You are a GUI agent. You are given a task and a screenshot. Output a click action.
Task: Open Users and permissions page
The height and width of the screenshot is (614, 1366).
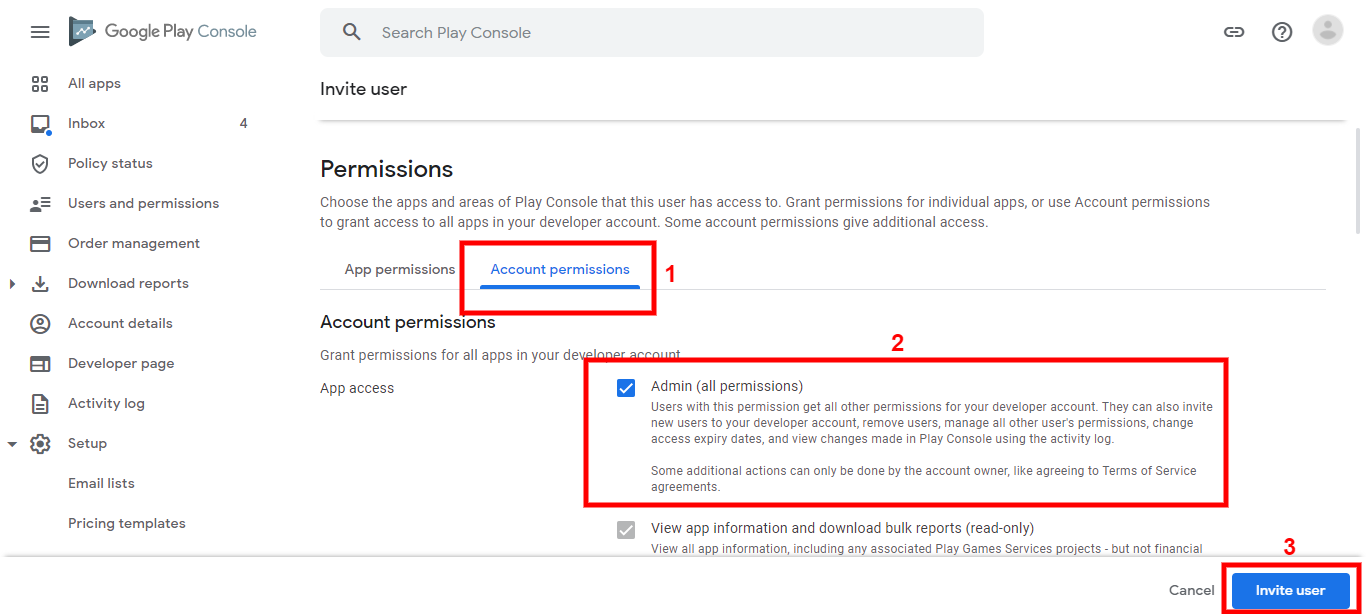[143, 204]
